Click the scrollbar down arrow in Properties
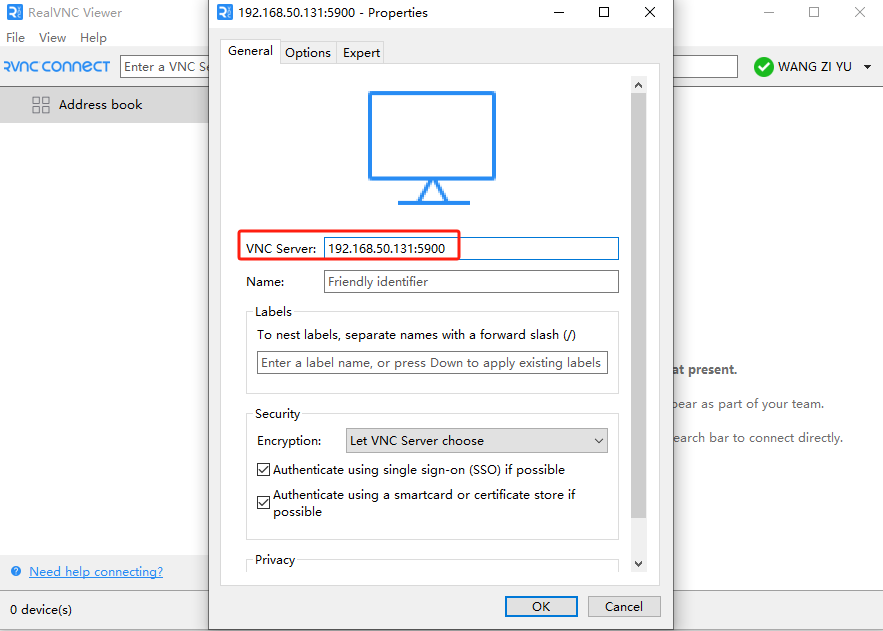Viewport: 883px width, 631px height. coord(638,563)
